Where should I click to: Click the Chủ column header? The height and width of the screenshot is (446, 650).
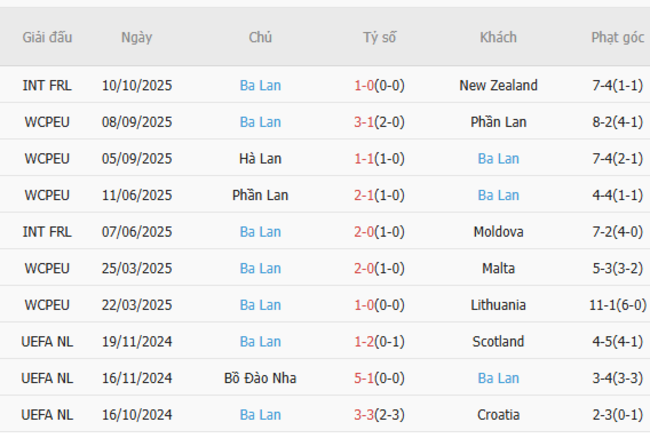click(x=260, y=37)
